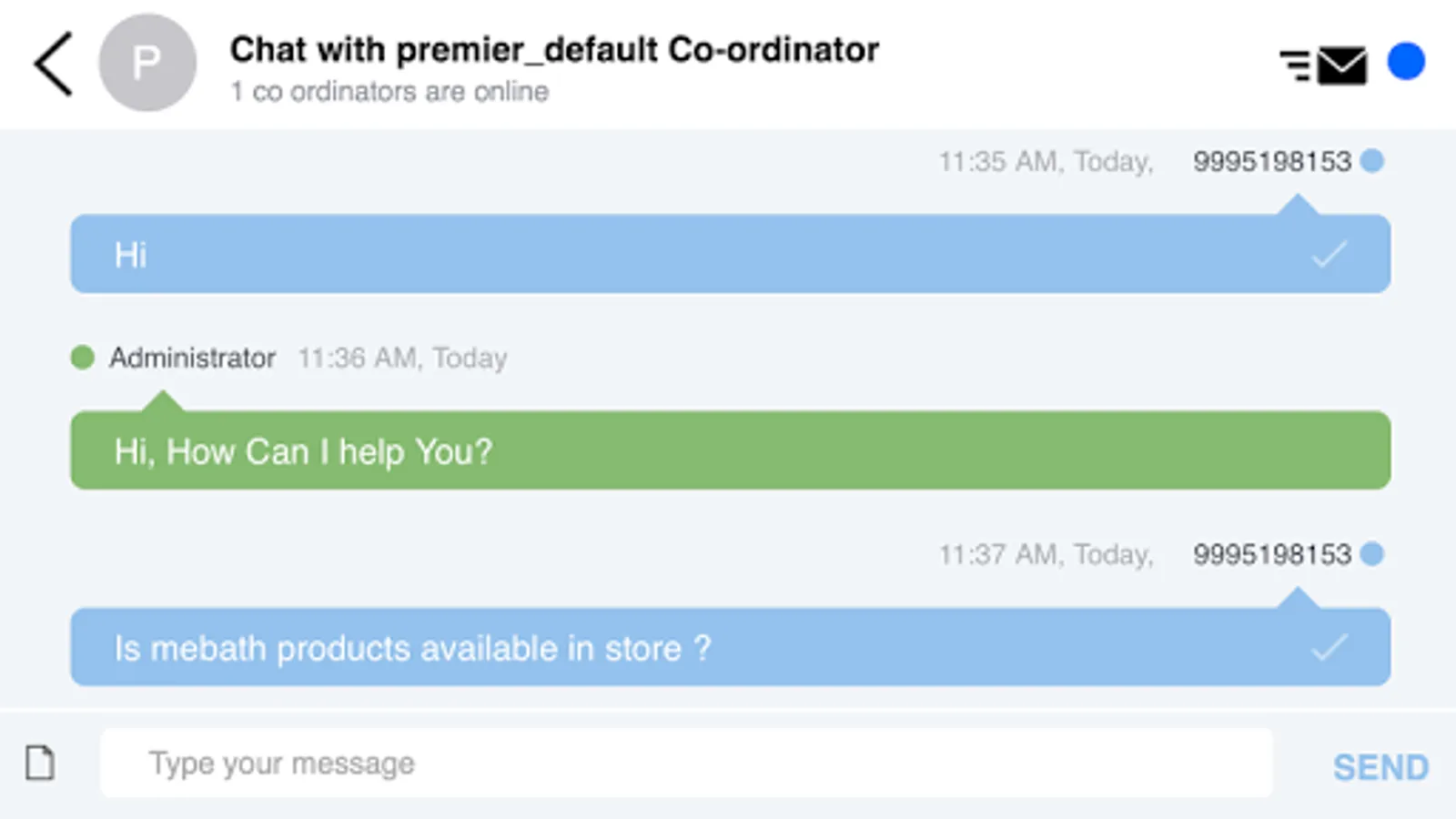Click the blue dot beside the 11:35 AM sender

tap(1372, 161)
